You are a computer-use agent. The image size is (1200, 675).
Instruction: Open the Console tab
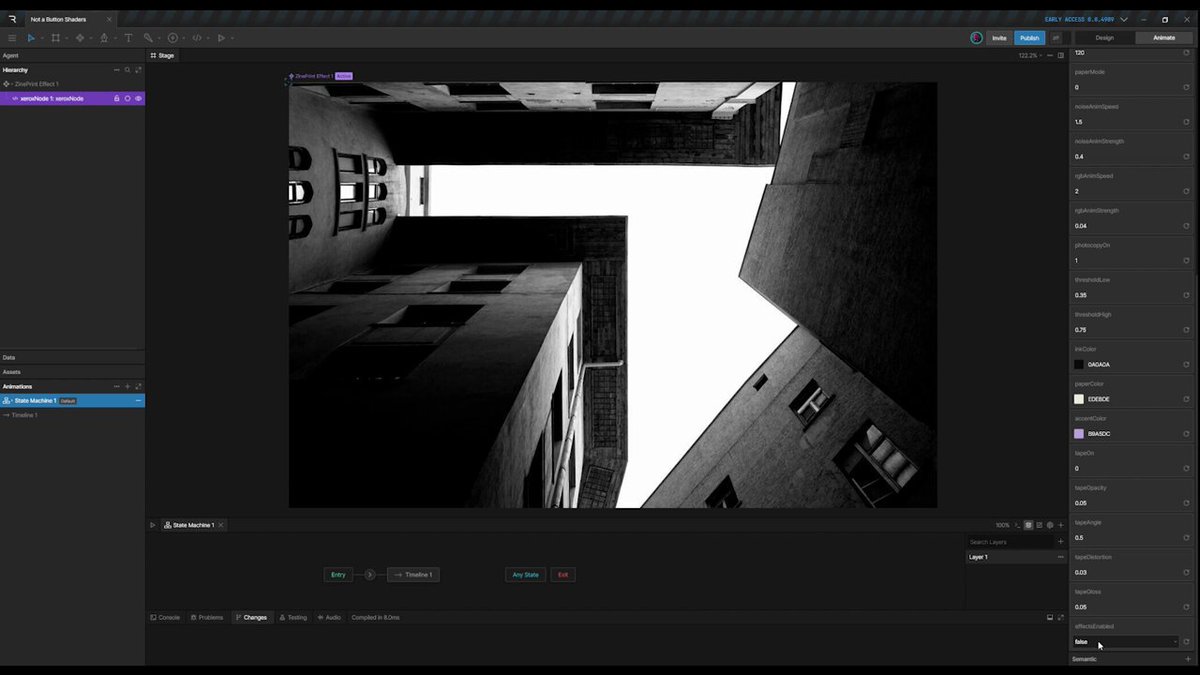click(165, 617)
